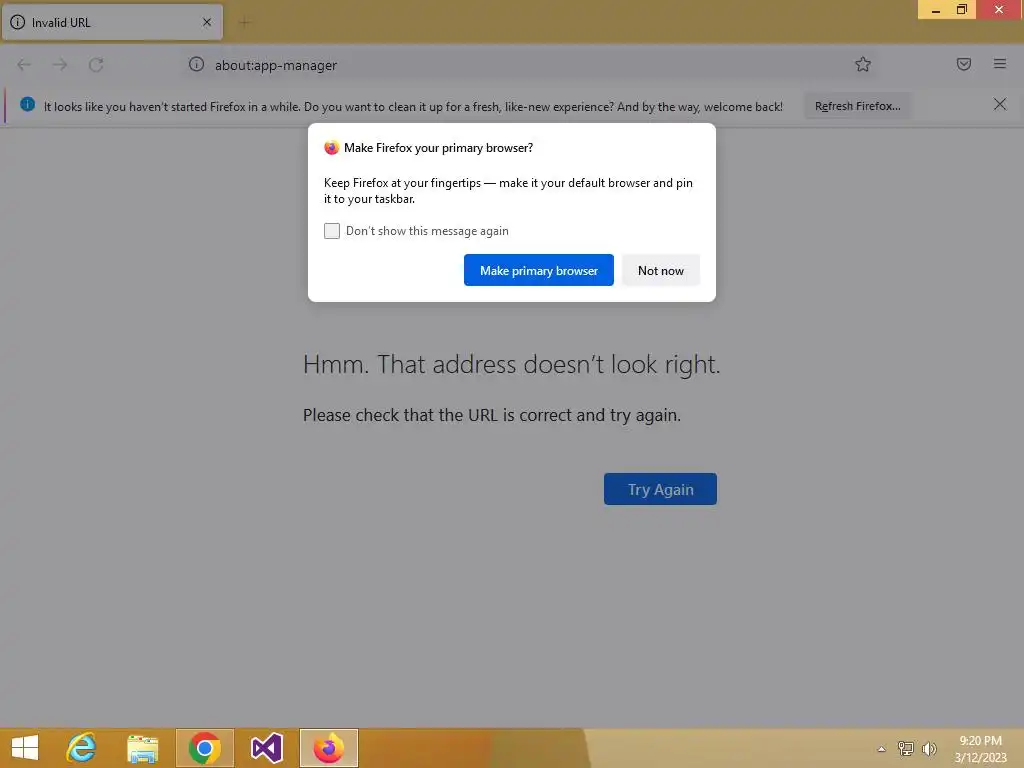Go forward using the forward arrow
The width and height of the screenshot is (1024, 768).
[60, 65]
